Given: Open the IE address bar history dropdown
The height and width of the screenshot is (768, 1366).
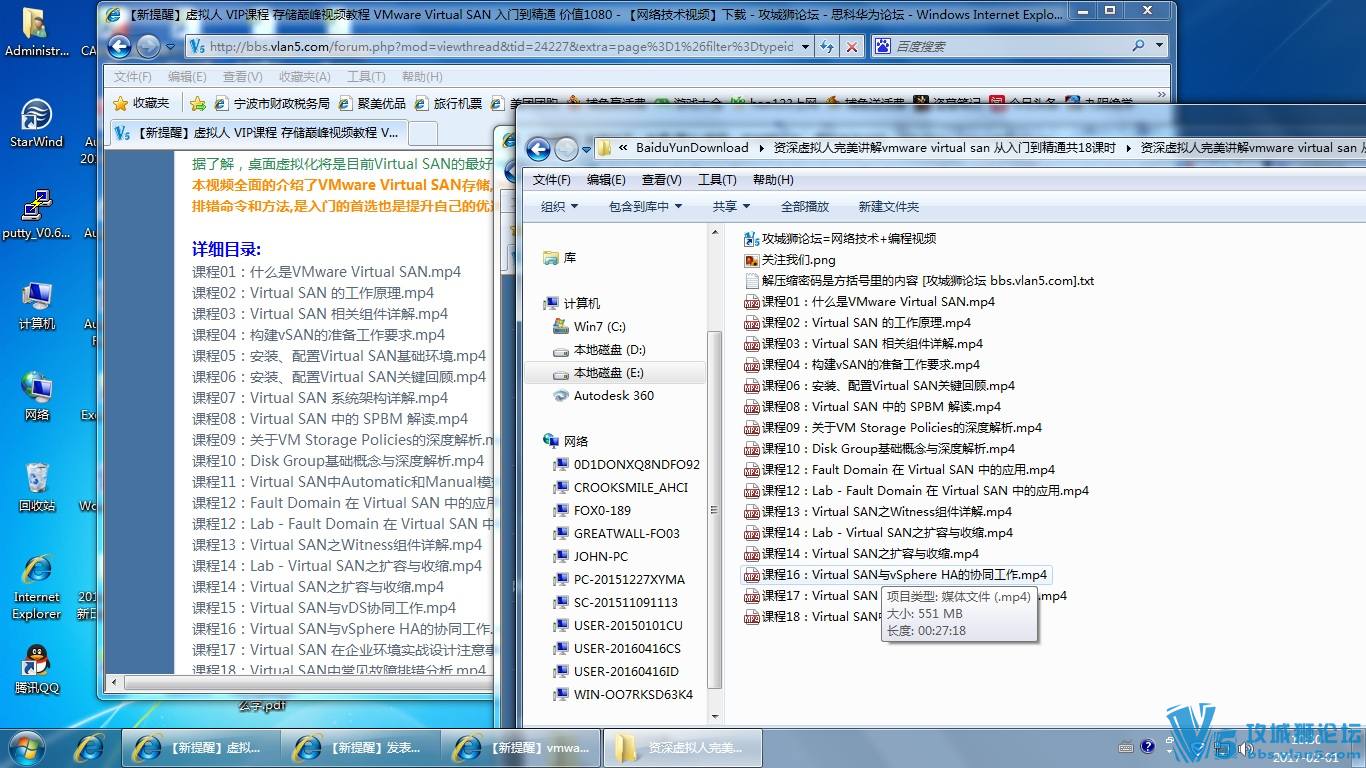Looking at the screenshot, I should (803, 46).
